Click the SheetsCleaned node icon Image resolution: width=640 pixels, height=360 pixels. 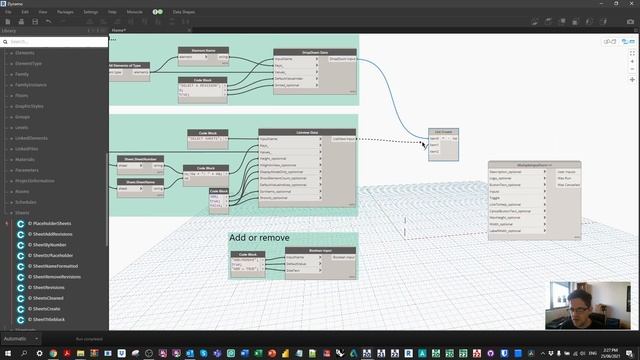click(x=20, y=298)
